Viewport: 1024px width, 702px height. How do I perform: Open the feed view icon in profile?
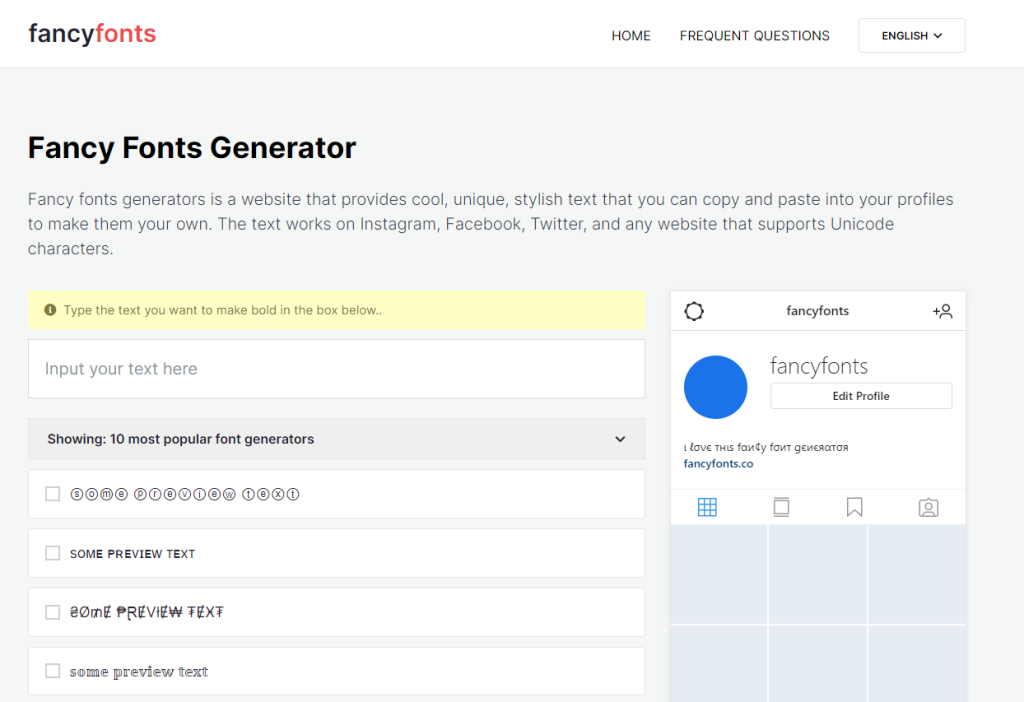[781, 508]
